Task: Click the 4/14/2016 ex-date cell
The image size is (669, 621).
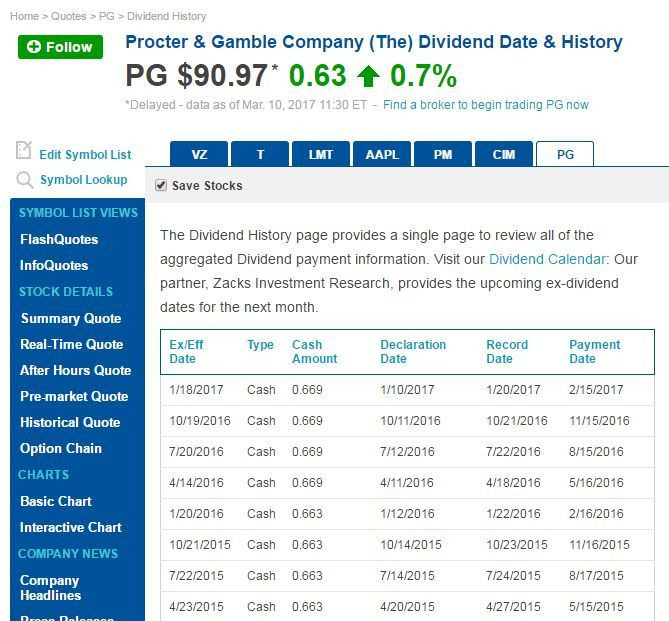Action: click(x=196, y=483)
